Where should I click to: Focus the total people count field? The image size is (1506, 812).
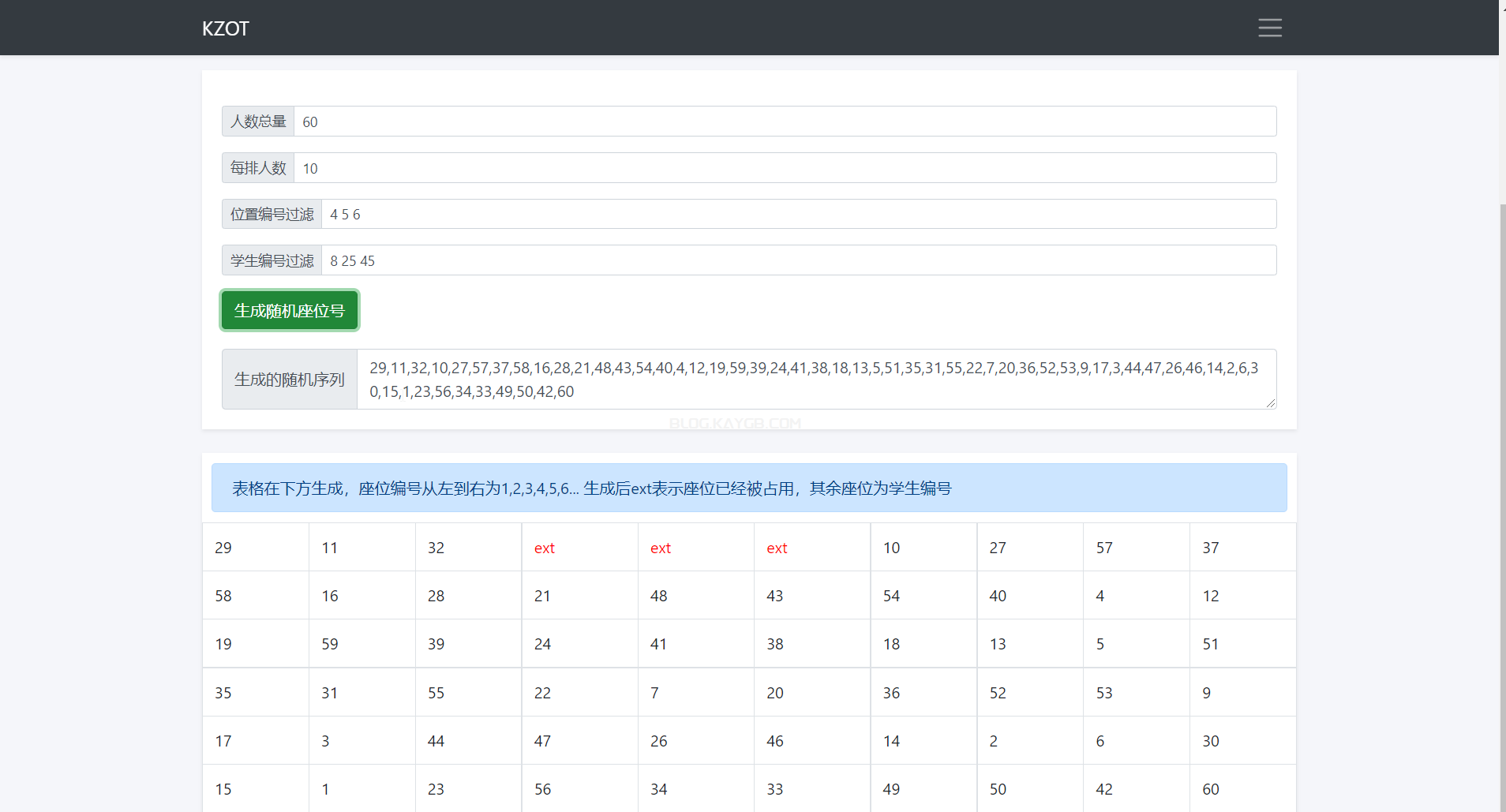tap(784, 122)
